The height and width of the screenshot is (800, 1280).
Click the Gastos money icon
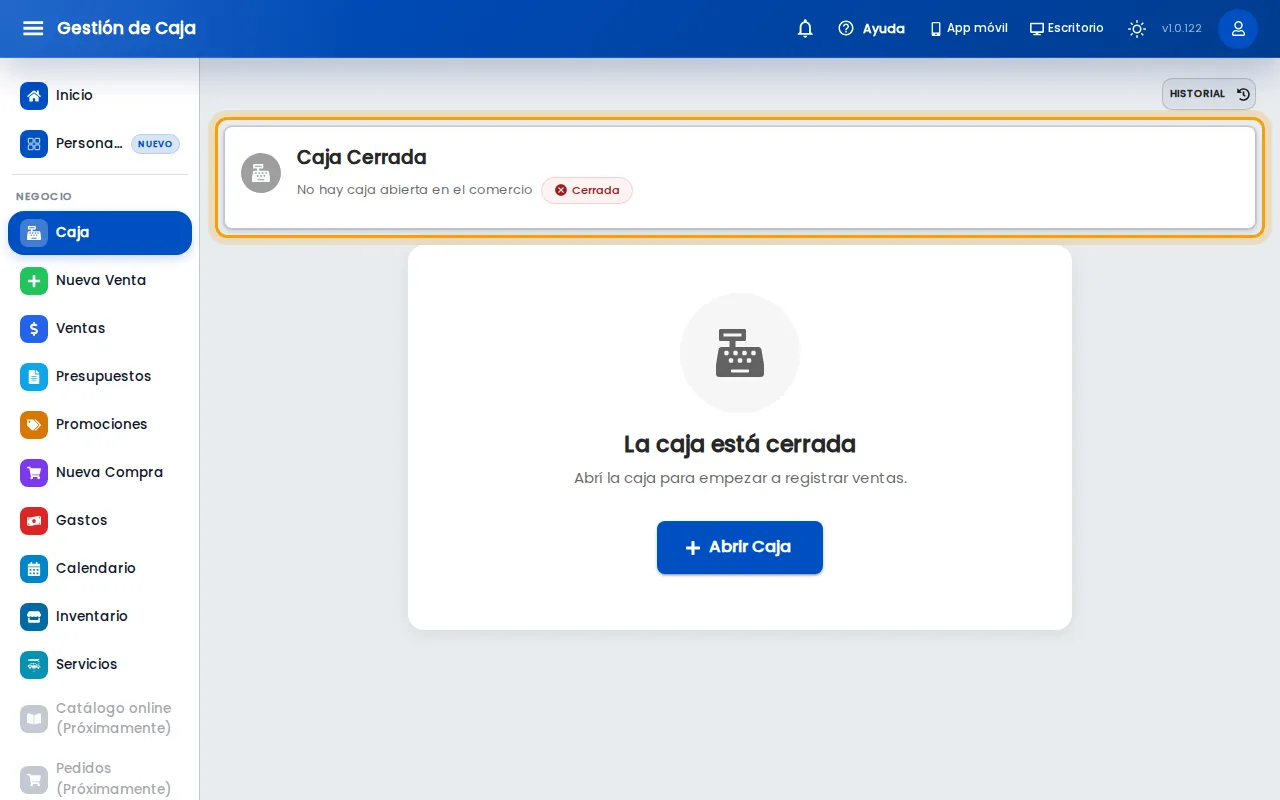coord(34,520)
